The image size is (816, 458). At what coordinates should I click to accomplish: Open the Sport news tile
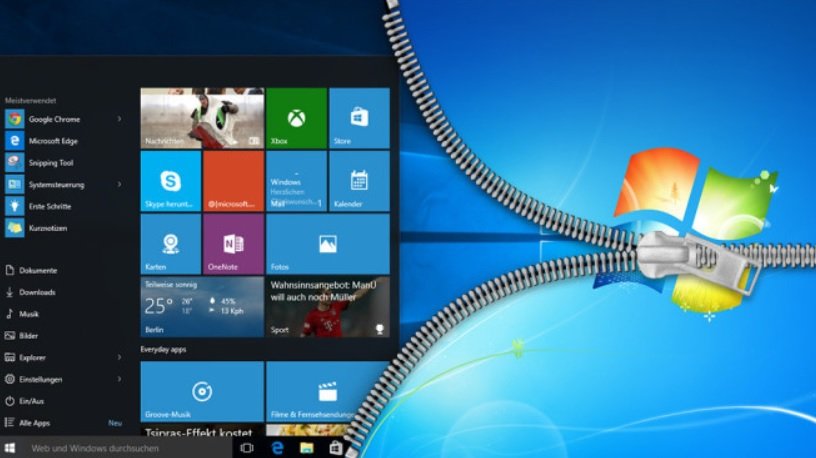[328, 307]
